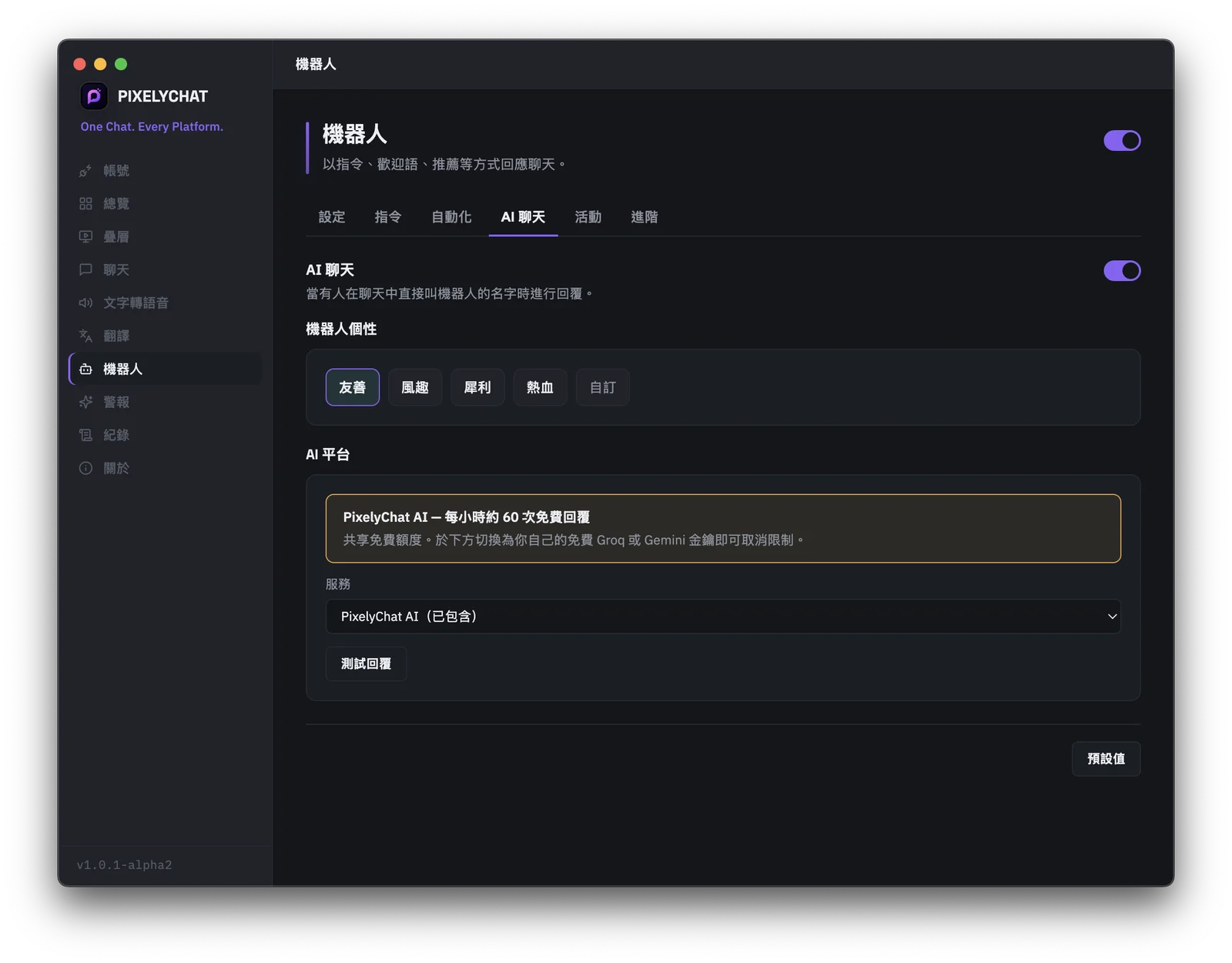Select the 機器人 robot icon in sidebar

[x=85, y=369]
